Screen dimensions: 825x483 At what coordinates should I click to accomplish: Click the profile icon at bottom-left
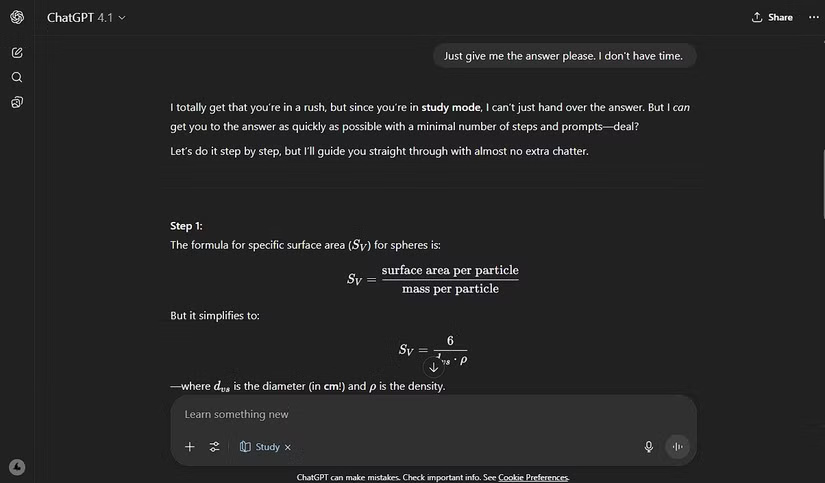pyautogui.click(x=17, y=466)
